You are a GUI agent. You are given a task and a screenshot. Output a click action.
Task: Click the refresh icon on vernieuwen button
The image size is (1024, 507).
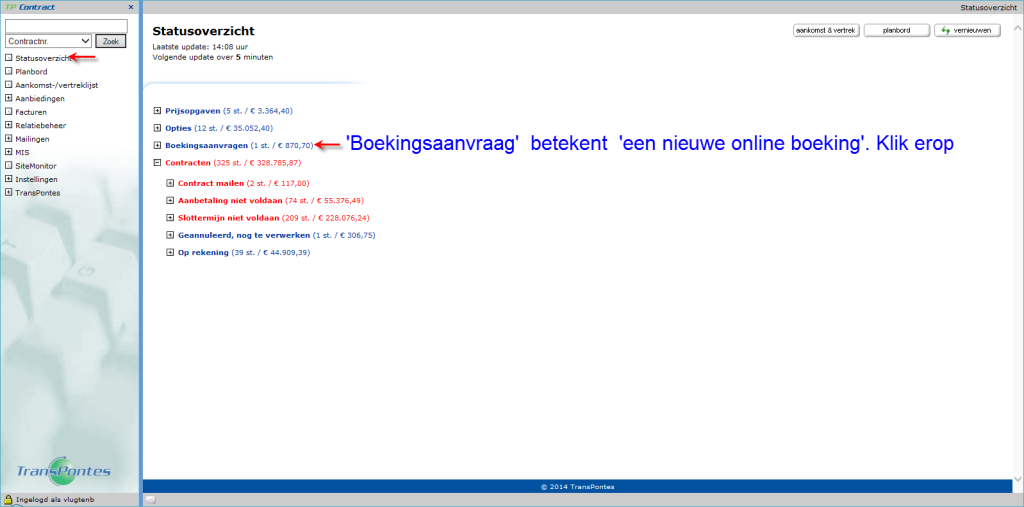[946, 31]
